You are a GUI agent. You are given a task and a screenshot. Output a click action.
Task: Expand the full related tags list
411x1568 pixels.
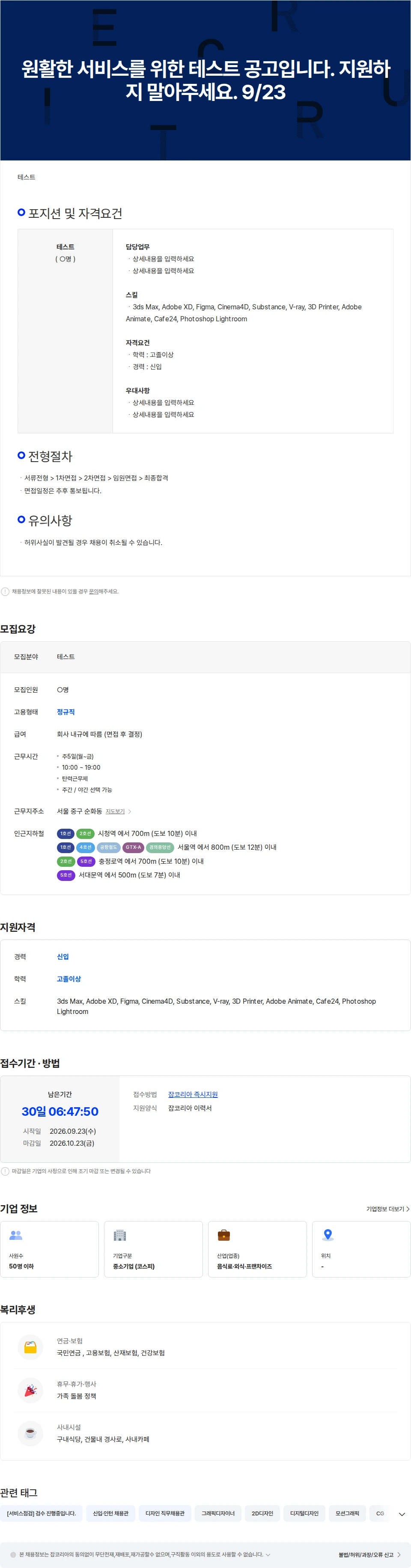pos(402,1514)
